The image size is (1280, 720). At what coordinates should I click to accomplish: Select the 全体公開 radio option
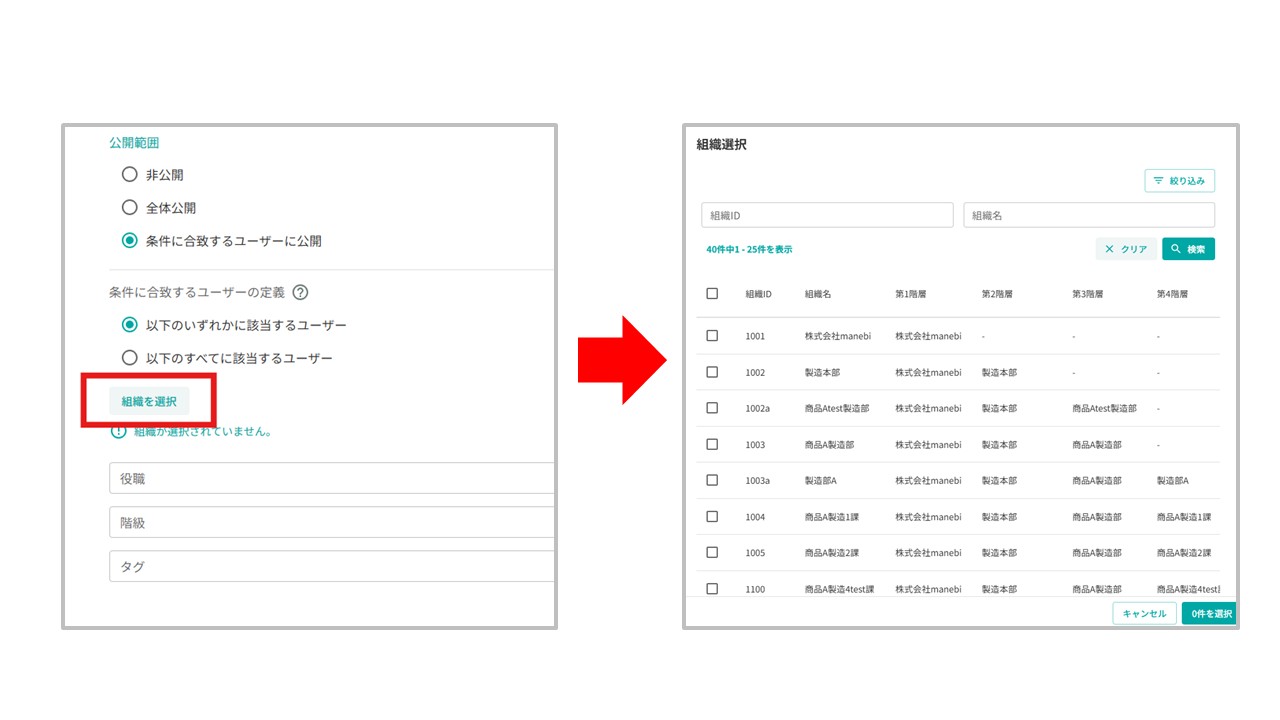tap(129, 208)
